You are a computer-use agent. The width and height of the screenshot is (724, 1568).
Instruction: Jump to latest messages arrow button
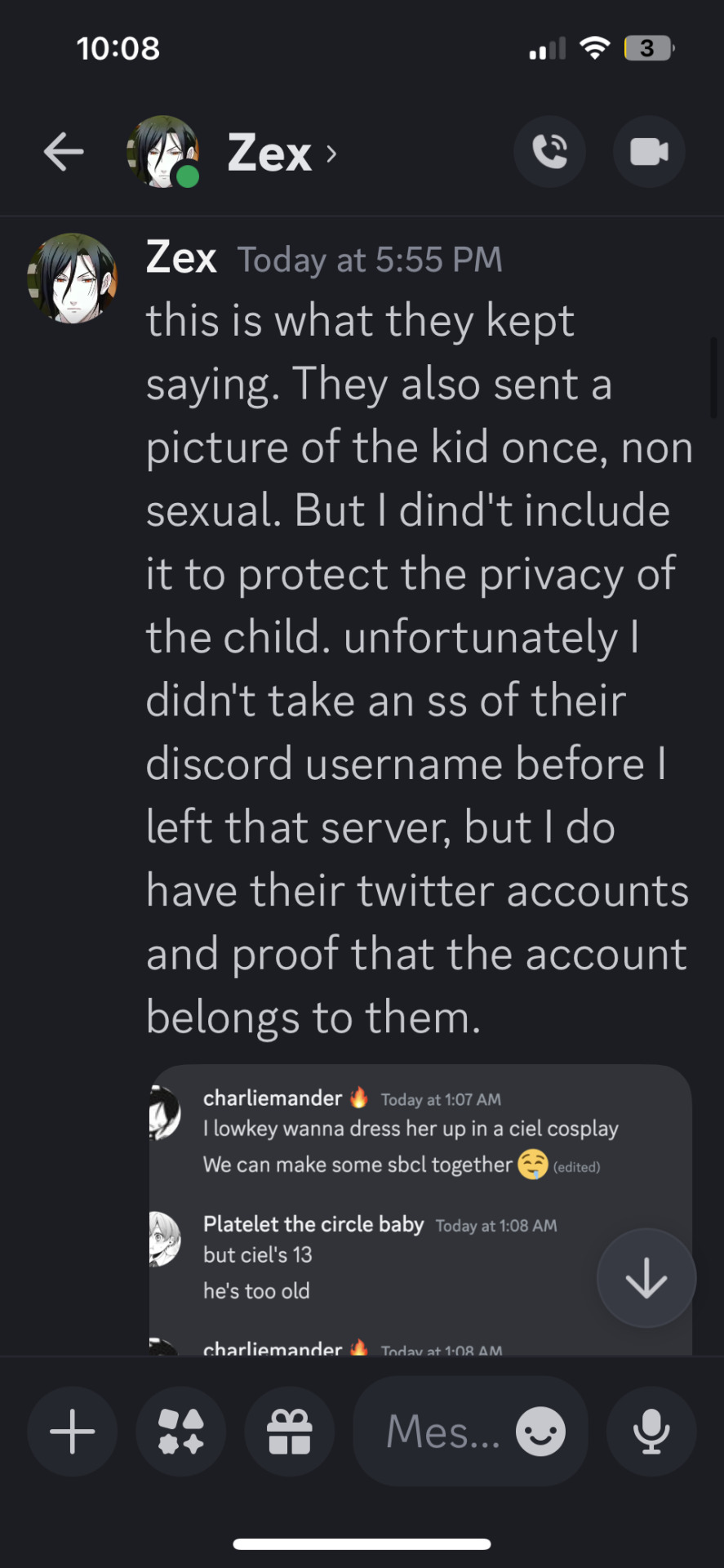(x=646, y=1278)
